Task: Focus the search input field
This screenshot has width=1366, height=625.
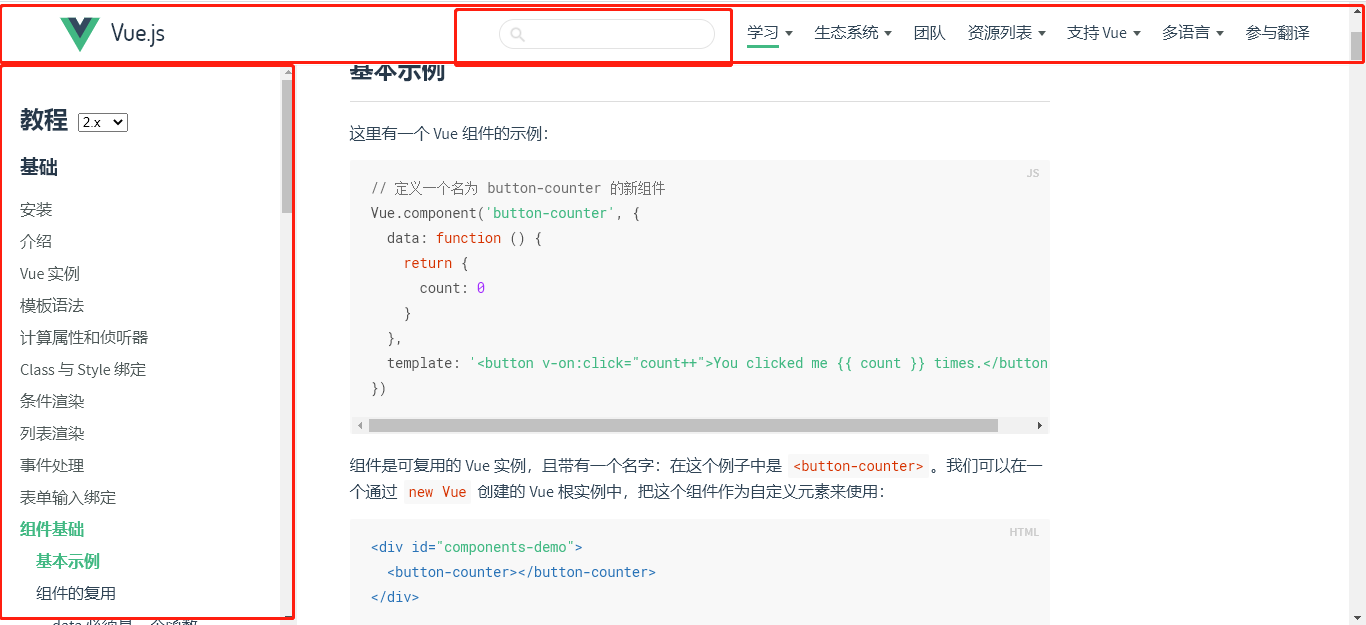Action: tap(607, 34)
